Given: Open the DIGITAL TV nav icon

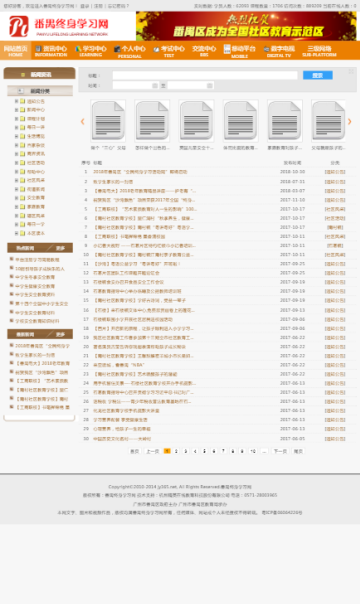Looking at the screenshot, I should click(x=266, y=49).
